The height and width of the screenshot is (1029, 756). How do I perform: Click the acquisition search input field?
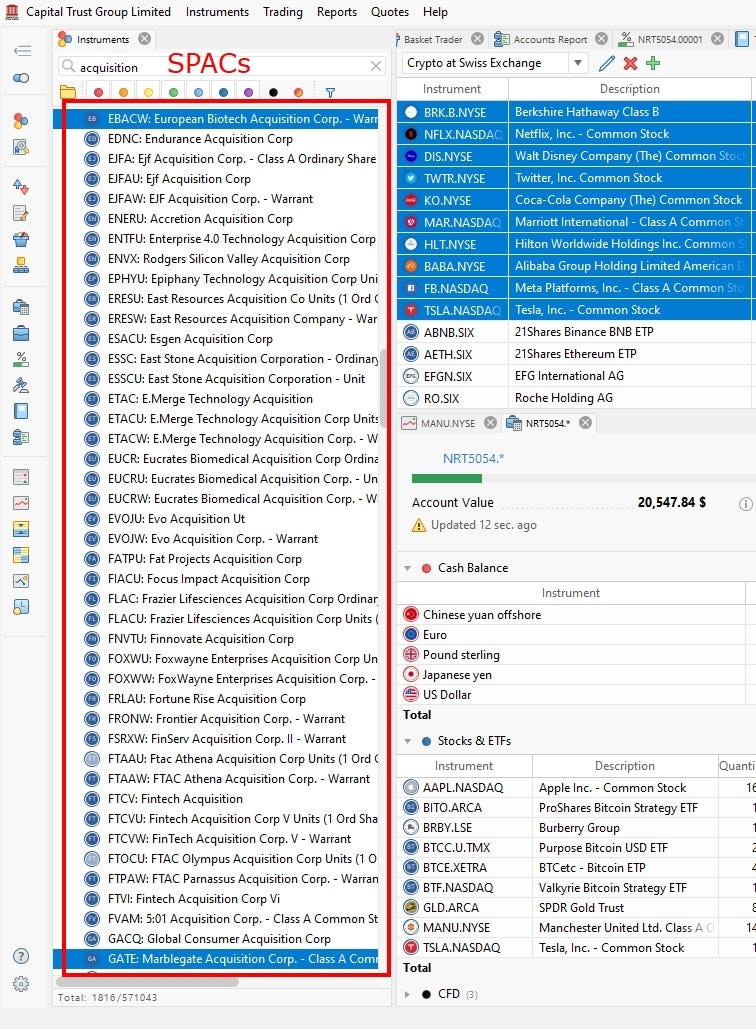pos(221,66)
